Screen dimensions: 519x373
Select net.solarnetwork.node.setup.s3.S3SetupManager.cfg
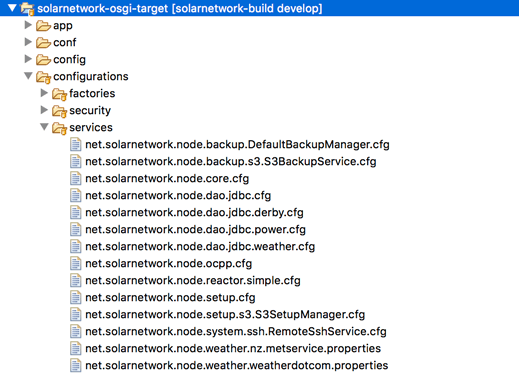click(225, 315)
